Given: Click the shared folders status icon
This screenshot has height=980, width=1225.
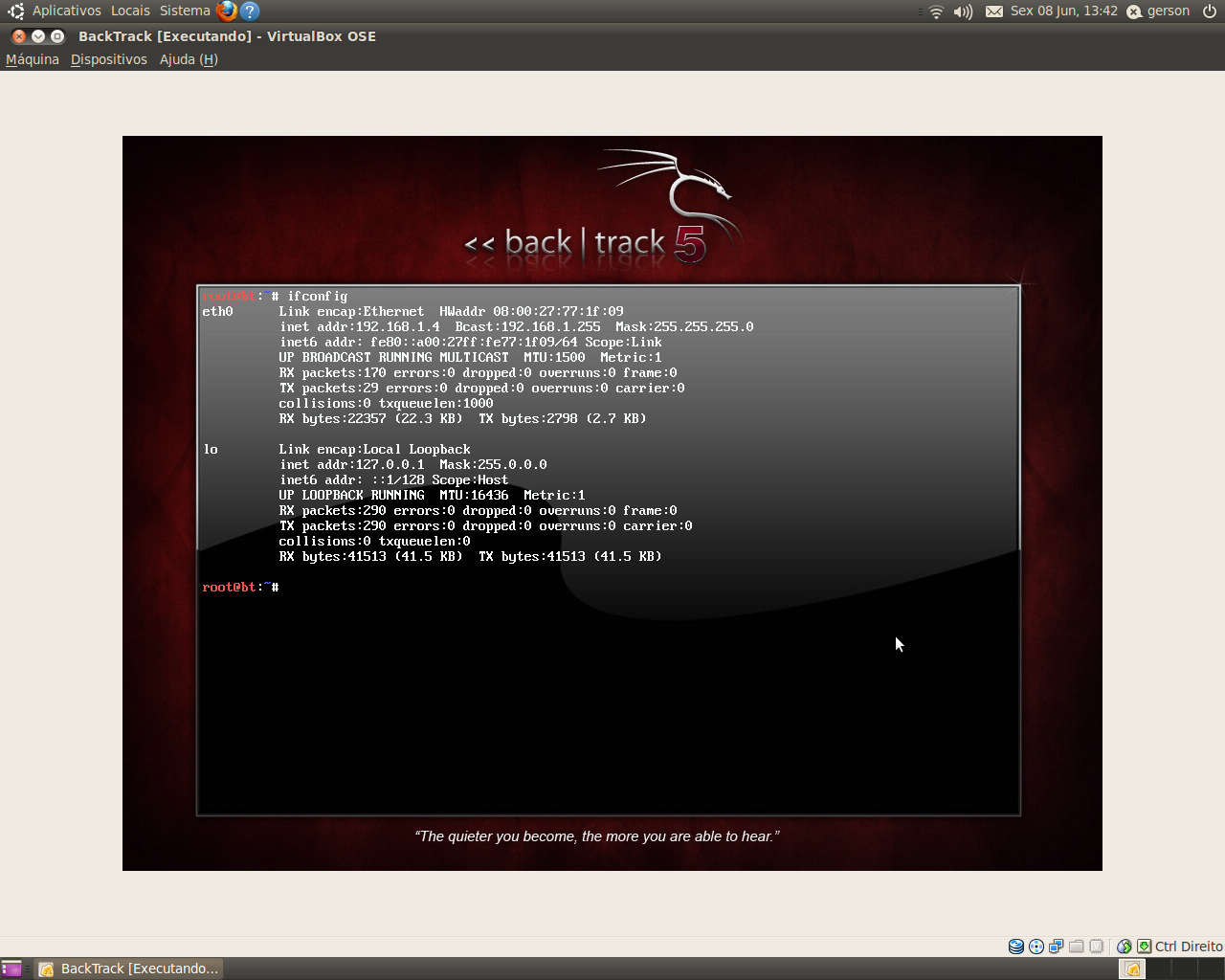Looking at the screenshot, I should click(x=1077, y=947).
